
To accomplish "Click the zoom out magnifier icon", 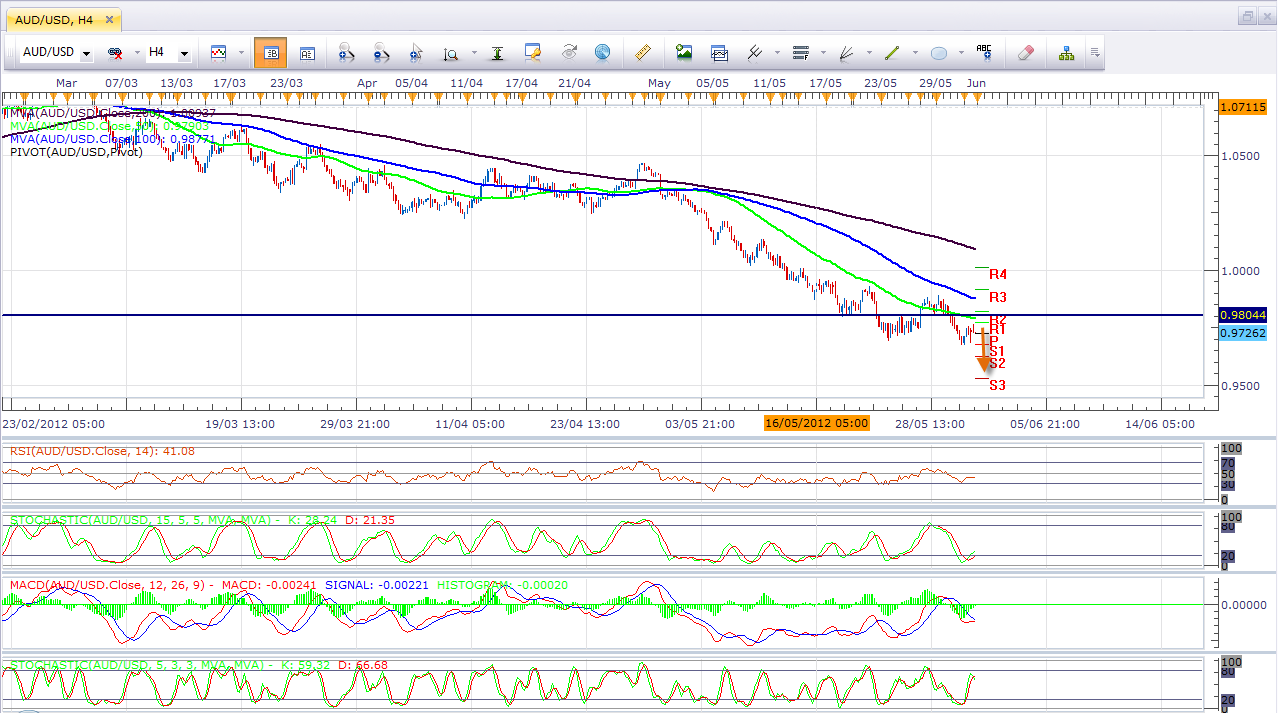I will 382,52.
